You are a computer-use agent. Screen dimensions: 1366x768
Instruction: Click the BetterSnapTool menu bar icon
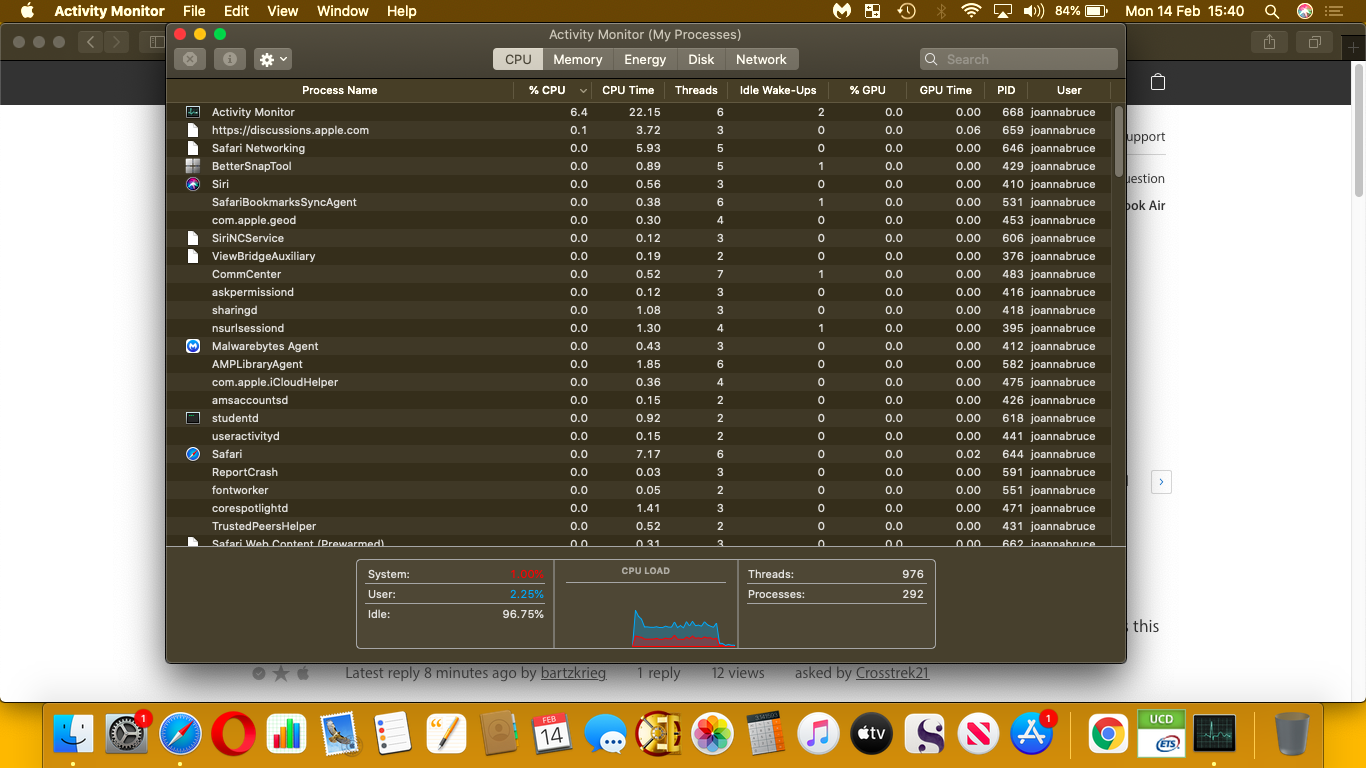[x=873, y=11]
